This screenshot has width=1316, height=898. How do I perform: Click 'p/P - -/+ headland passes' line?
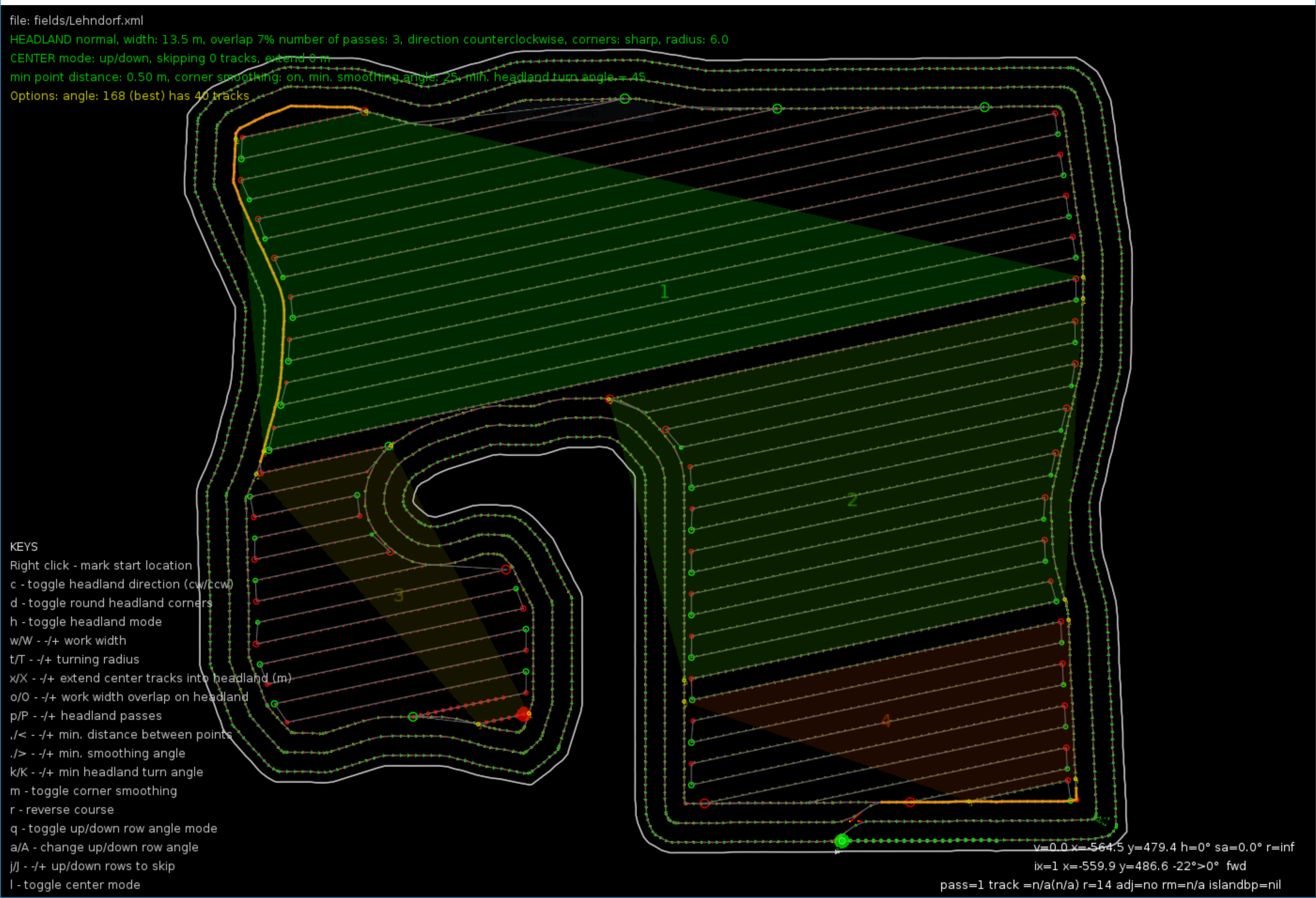coord(86,716)
